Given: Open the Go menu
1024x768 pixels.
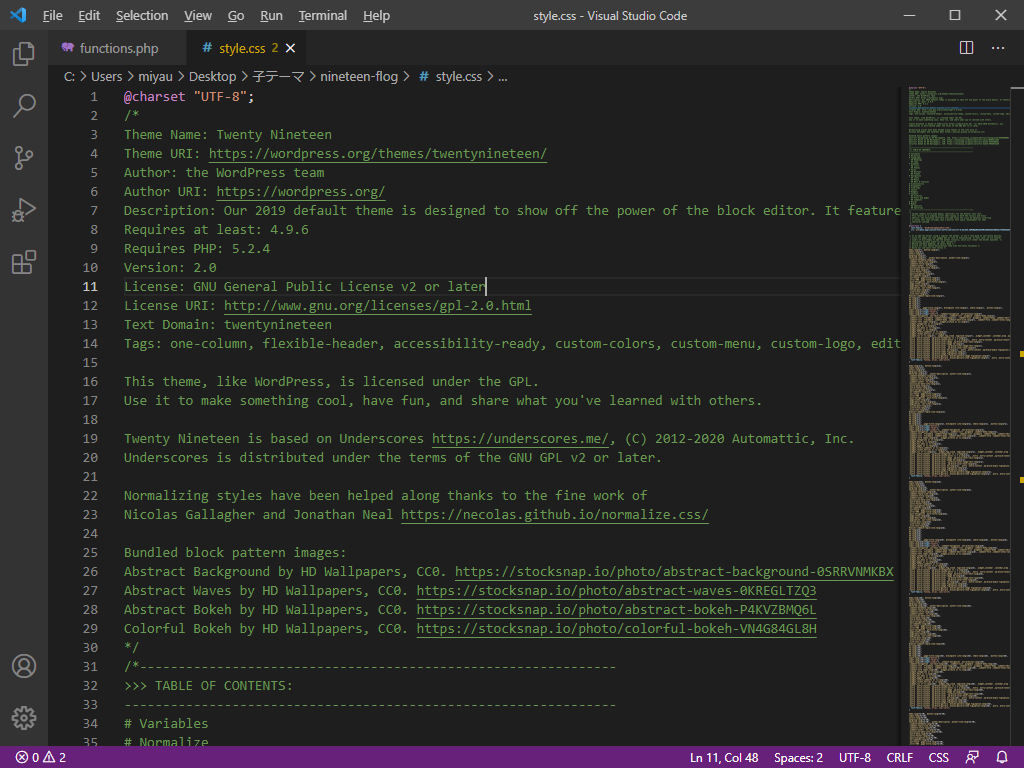Looking at the screenshot, I should (236, 16).
